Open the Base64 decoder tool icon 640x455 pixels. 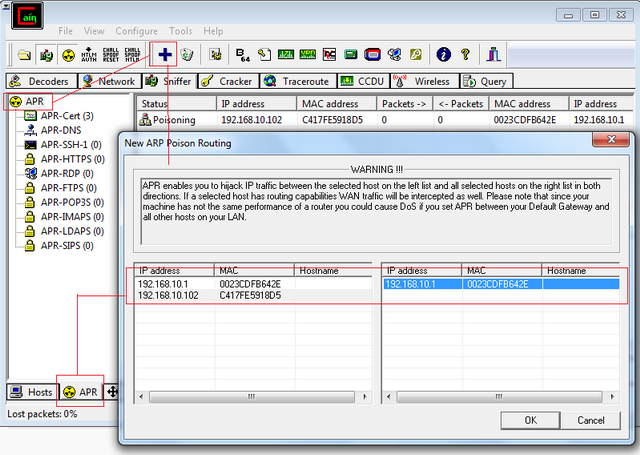[x=243, y=55]
